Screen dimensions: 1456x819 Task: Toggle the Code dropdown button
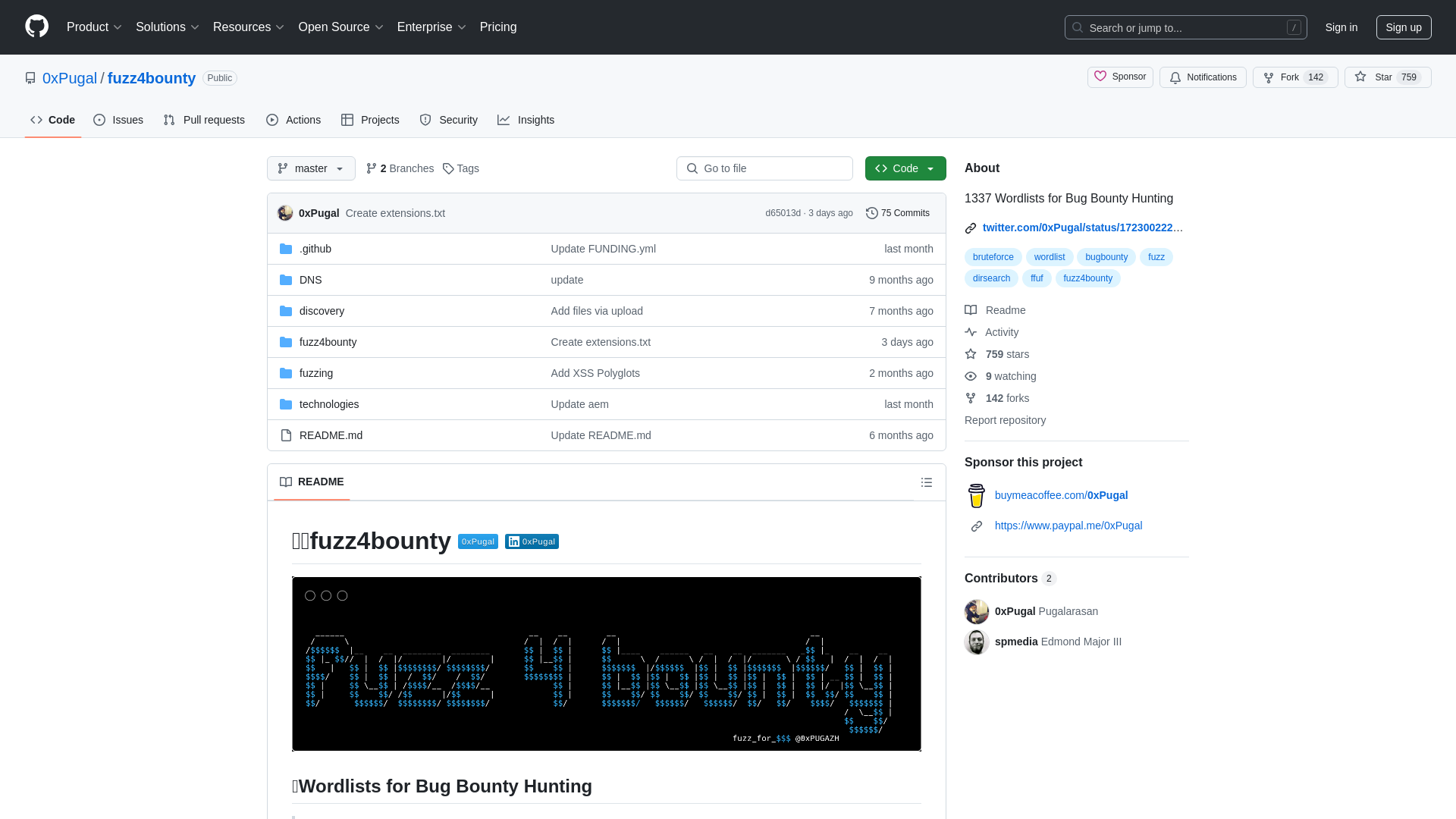[x=904, y=168]
